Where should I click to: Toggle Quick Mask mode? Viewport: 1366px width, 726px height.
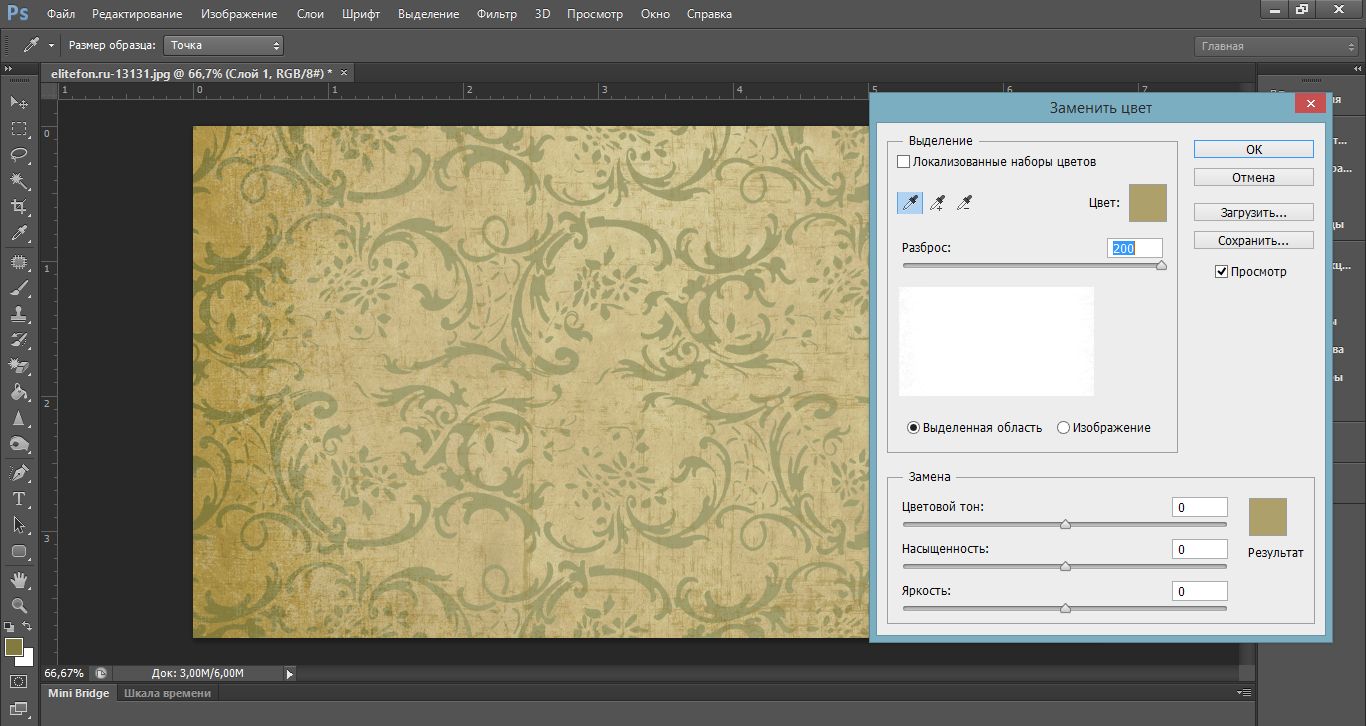(x=19, y=682)
